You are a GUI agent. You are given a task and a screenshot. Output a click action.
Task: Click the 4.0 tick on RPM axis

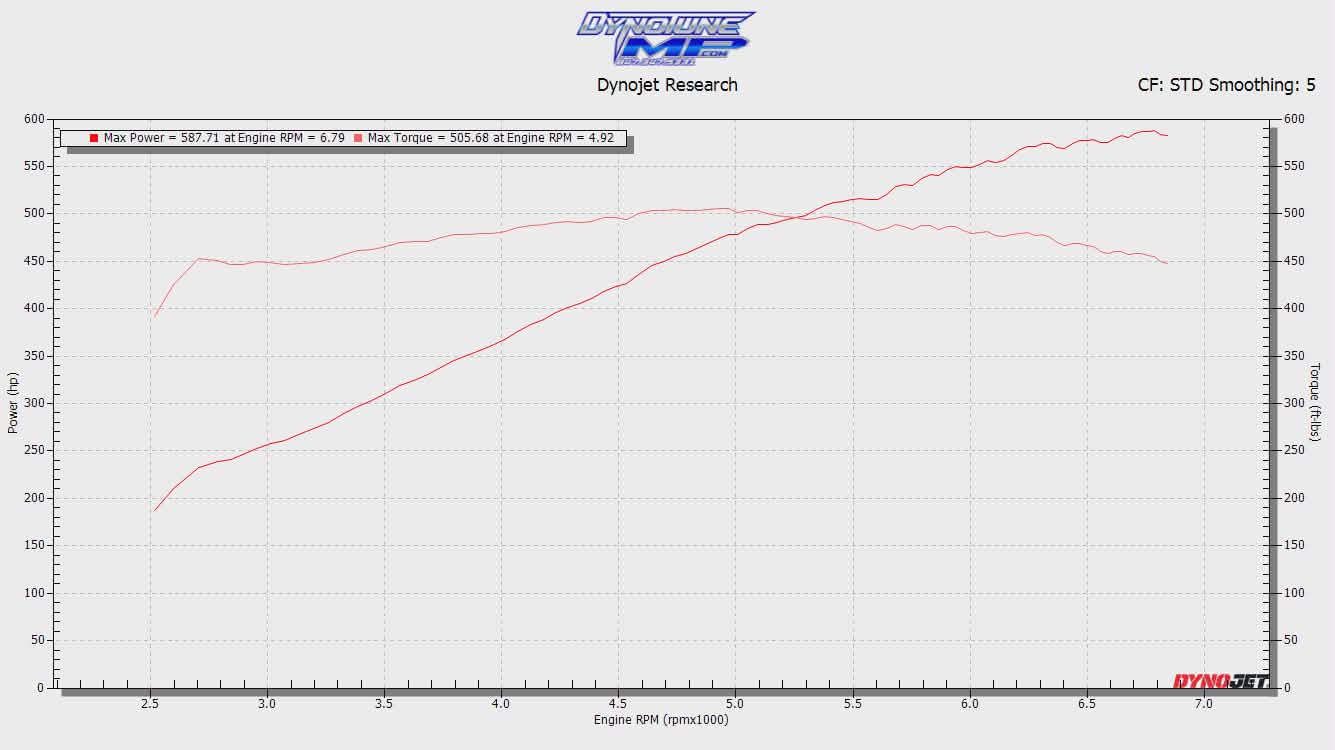pos(501,704)
